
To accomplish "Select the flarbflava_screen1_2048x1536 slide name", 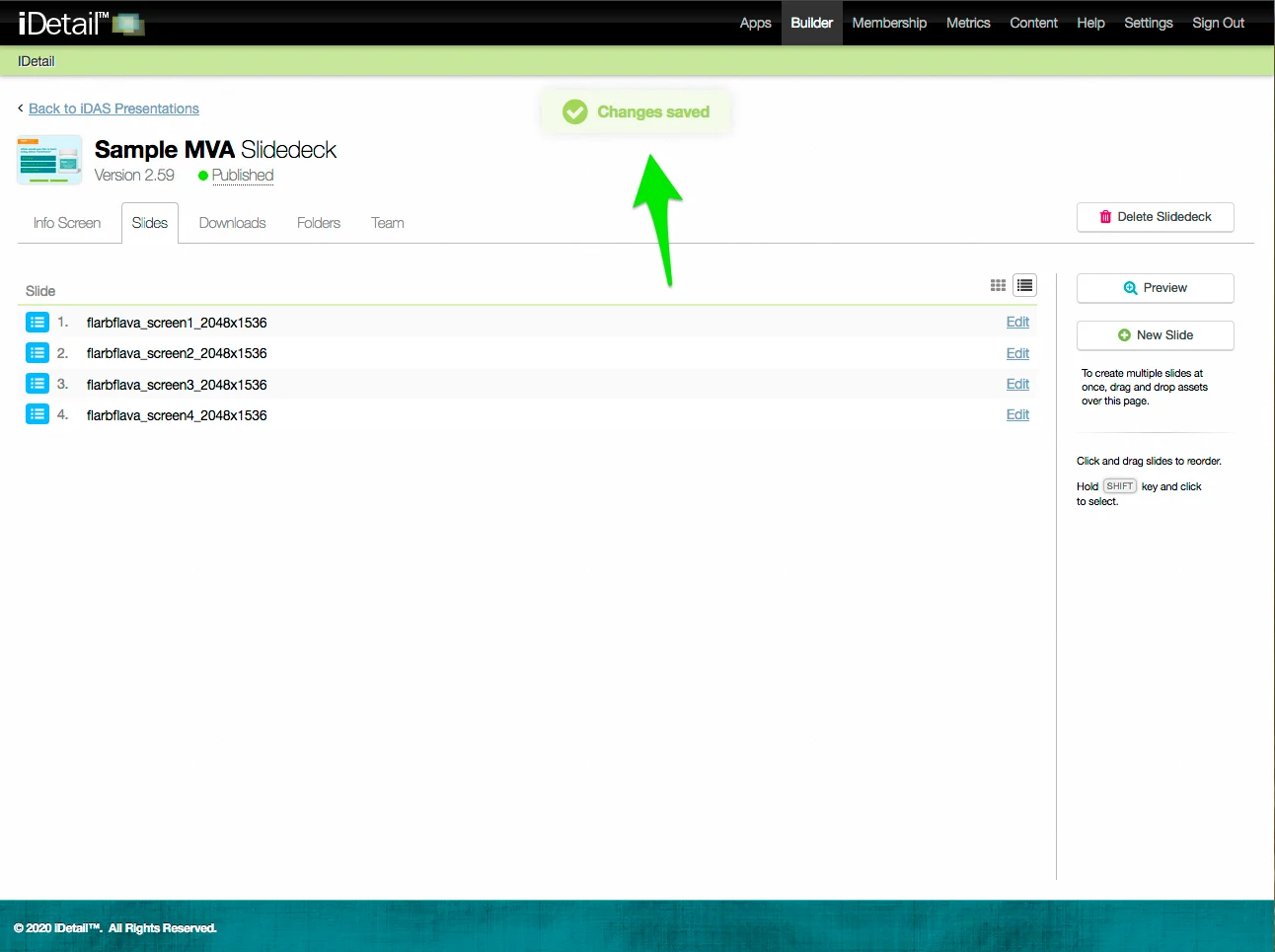I will [177, 323].
